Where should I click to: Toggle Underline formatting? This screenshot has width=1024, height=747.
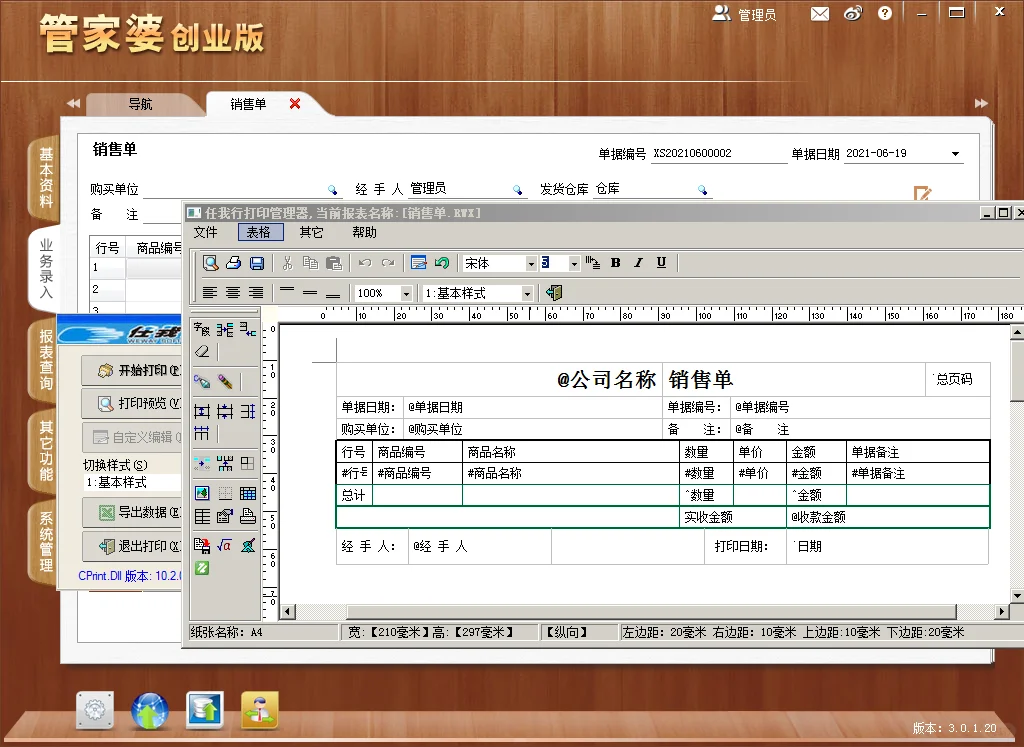pyautogui.click(x=661, y=262)
